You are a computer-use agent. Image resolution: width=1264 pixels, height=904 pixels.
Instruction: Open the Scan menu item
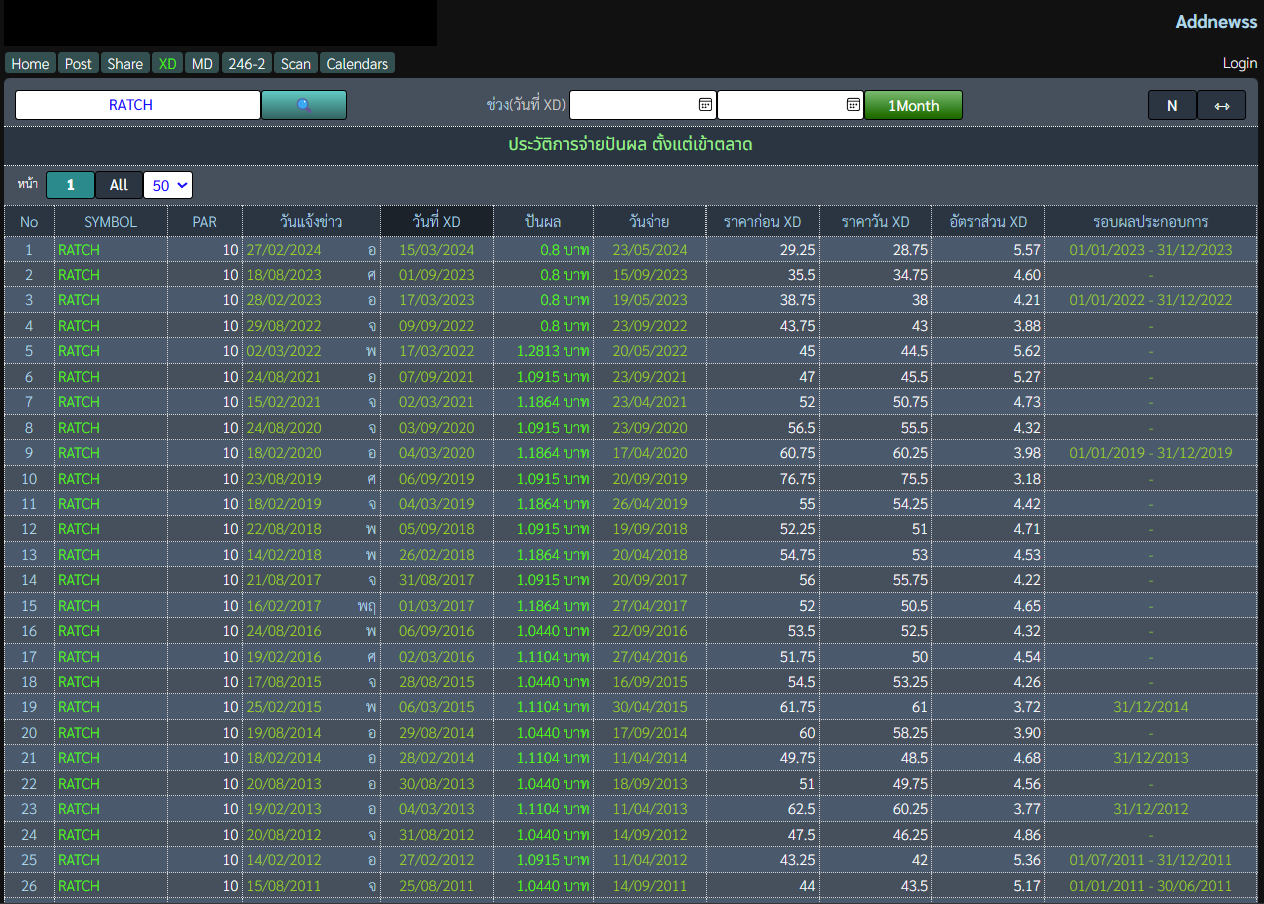(295, 63)
